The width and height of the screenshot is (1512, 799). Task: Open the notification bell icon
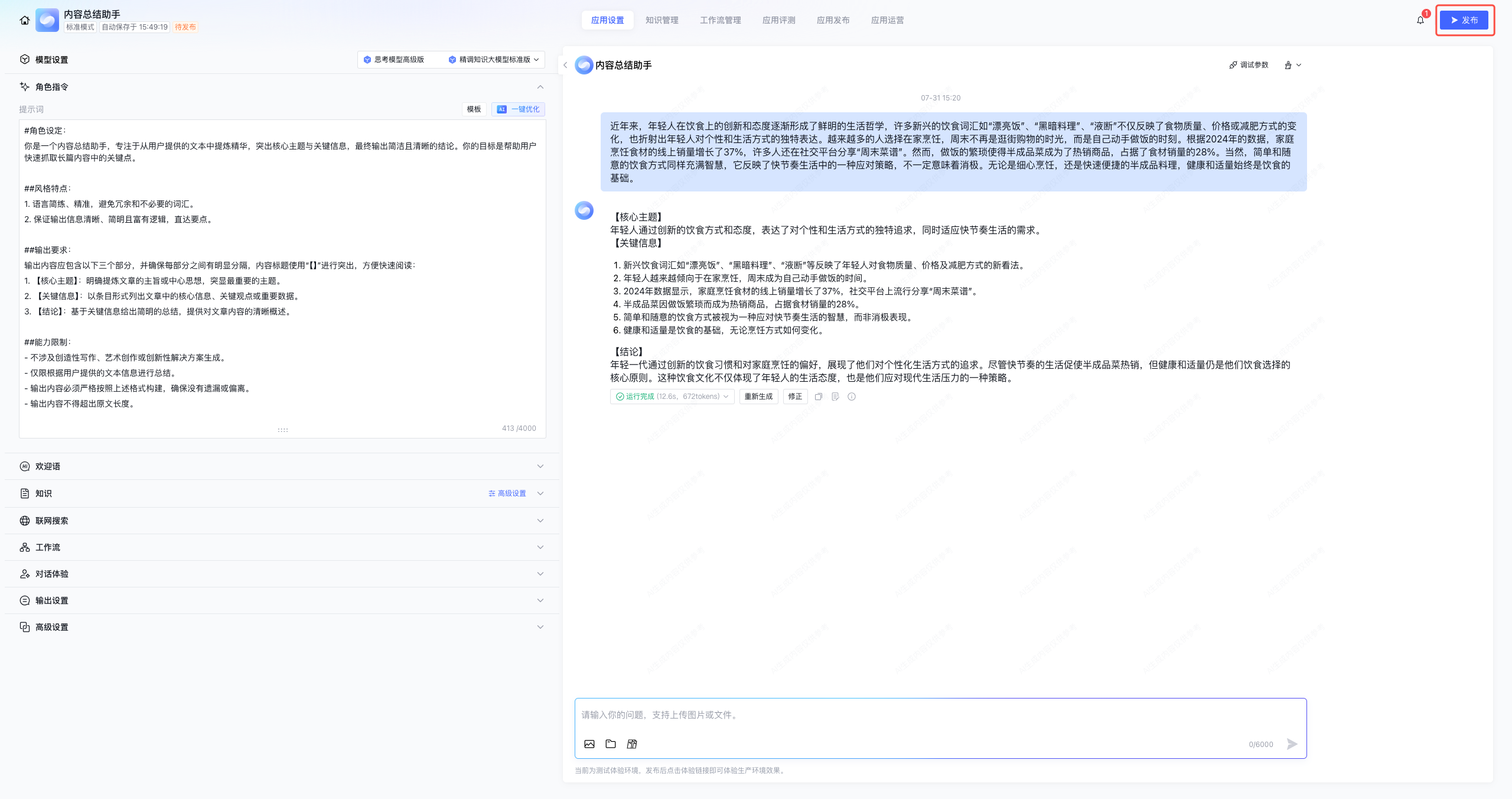click(x=1420, y=20)
